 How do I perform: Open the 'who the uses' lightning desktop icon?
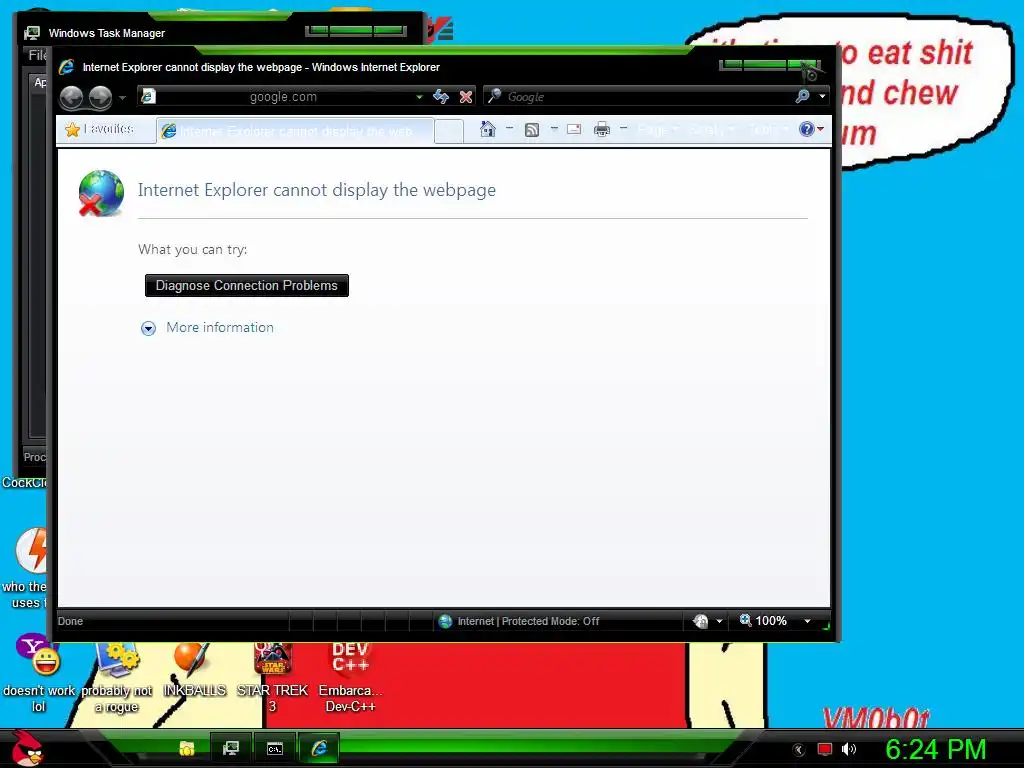pyautogui.click(x=24, y=568)
